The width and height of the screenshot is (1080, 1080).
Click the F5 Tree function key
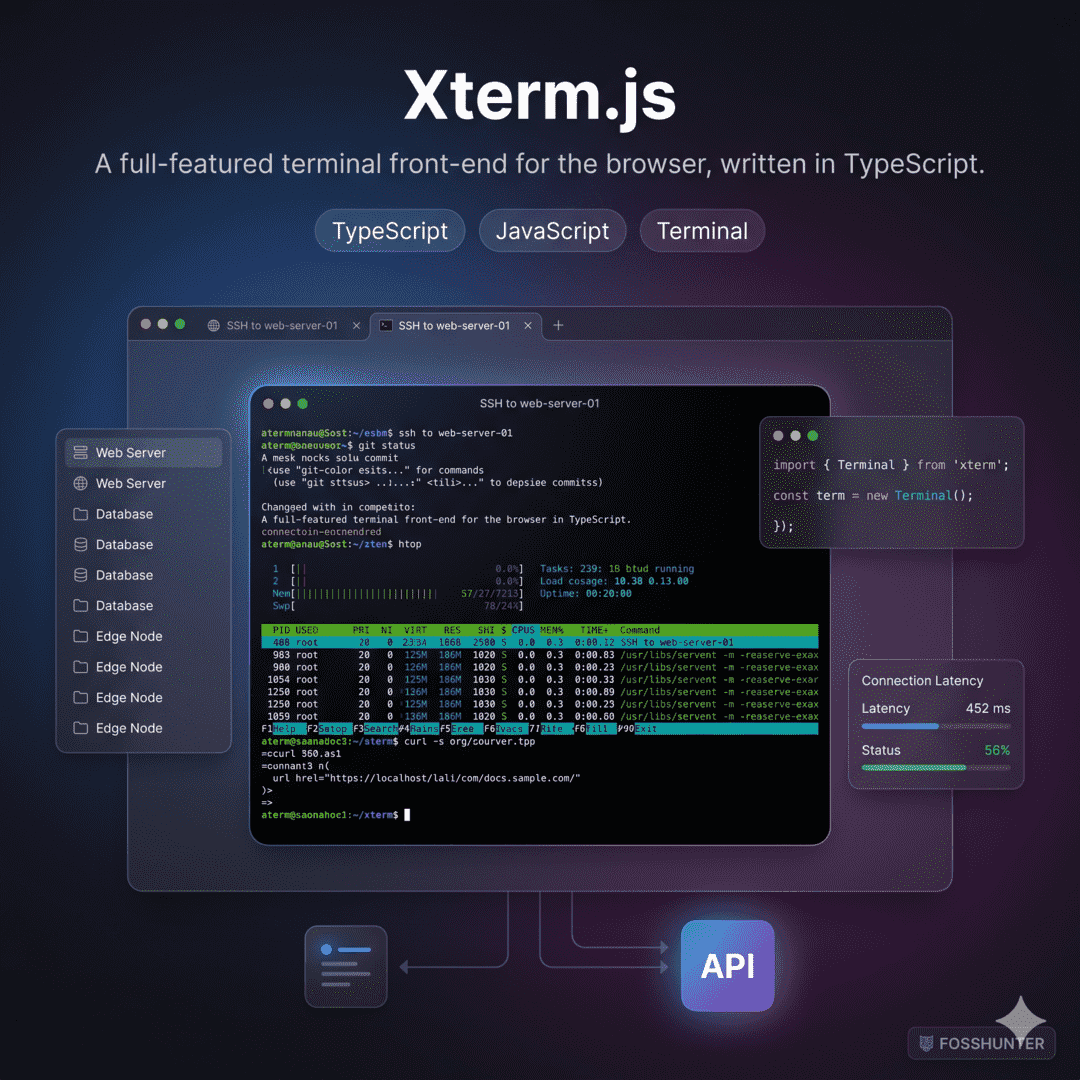coord(460,729)
